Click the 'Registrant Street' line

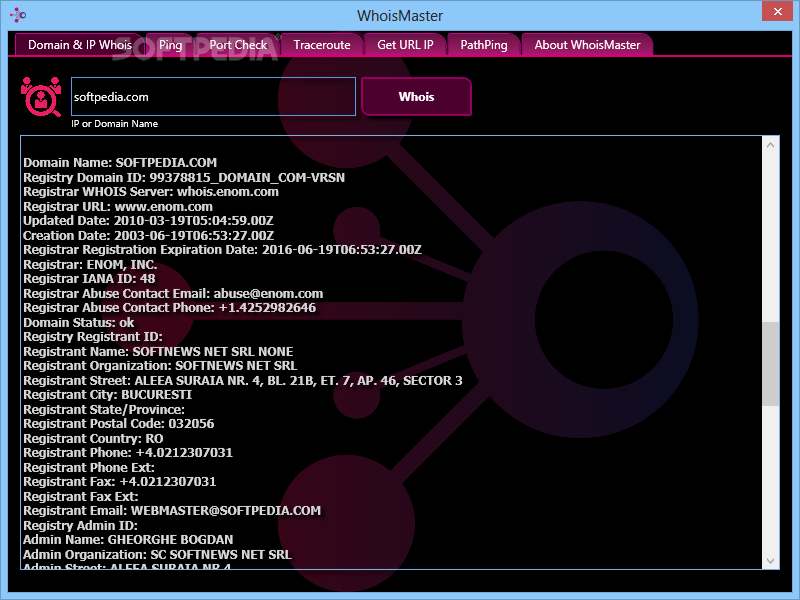[x=243, y=381]
